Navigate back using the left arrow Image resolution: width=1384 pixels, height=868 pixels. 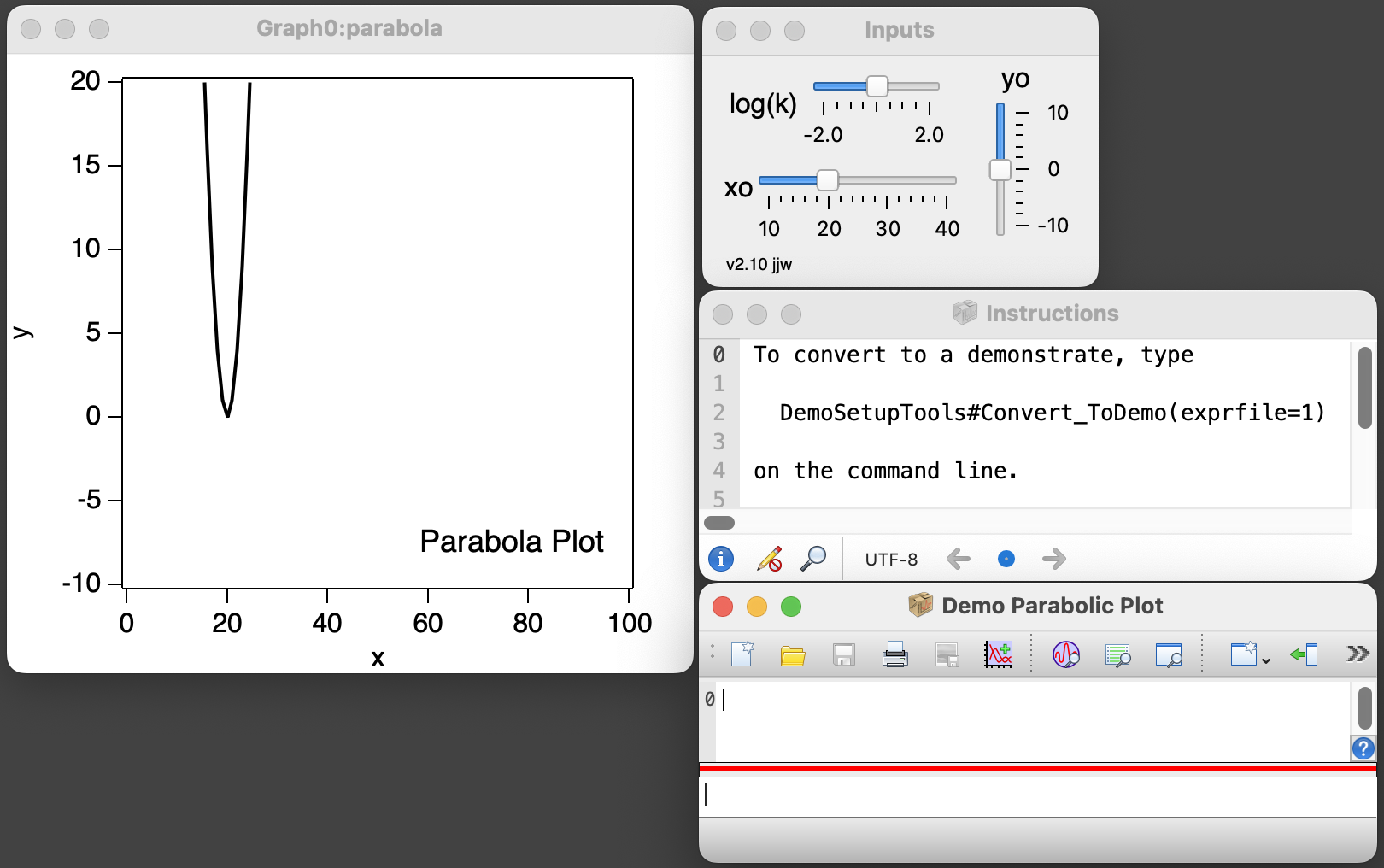959,559
